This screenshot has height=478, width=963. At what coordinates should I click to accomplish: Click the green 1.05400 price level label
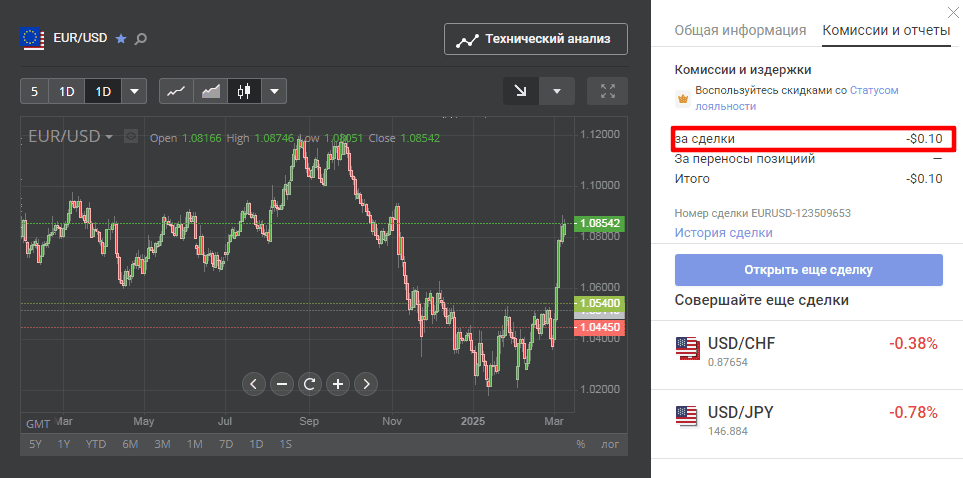click(x=599, y=304)
